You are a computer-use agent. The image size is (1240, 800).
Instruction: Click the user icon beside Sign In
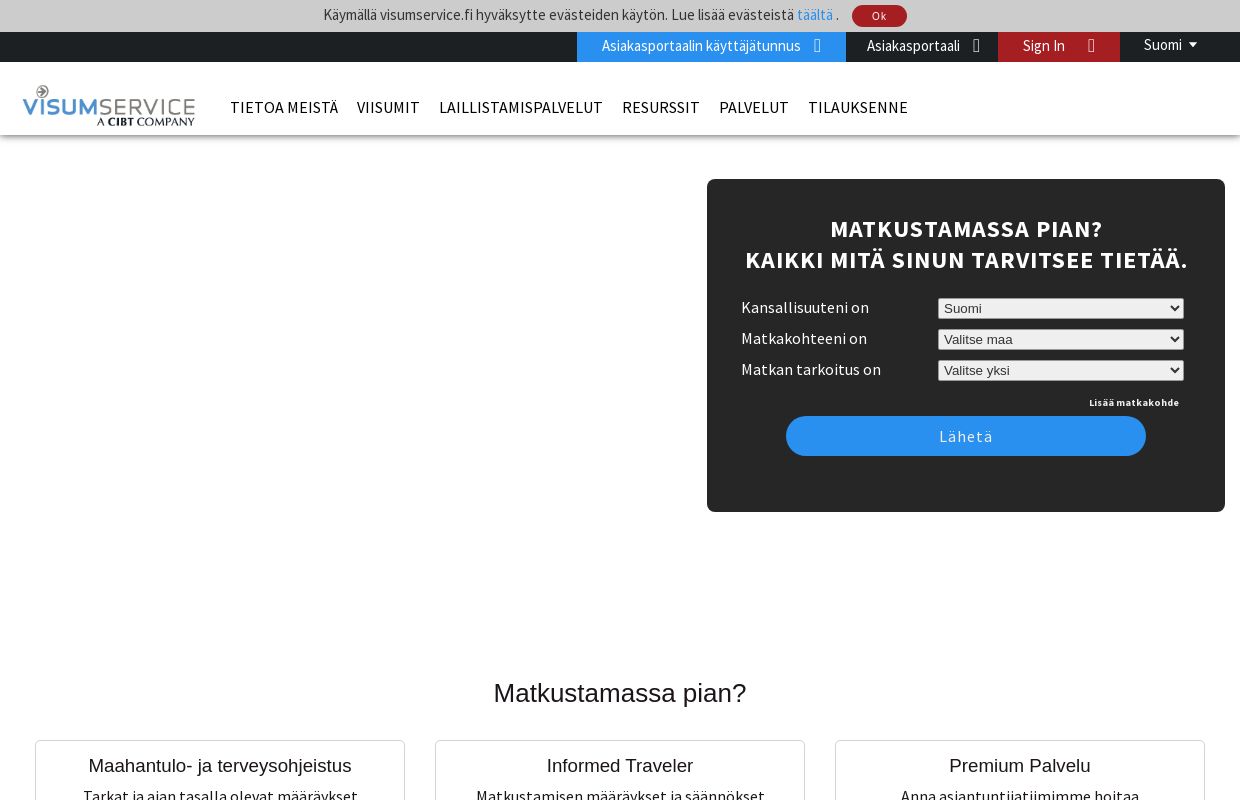[1090, 45]
